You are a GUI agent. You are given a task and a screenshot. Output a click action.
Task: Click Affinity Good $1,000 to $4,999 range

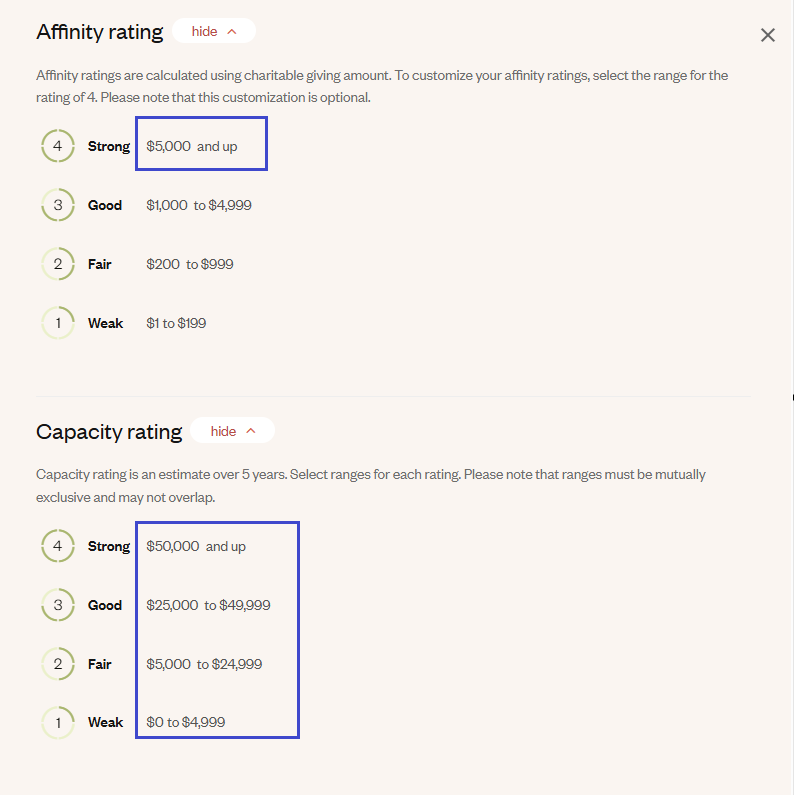click(199, 205)
